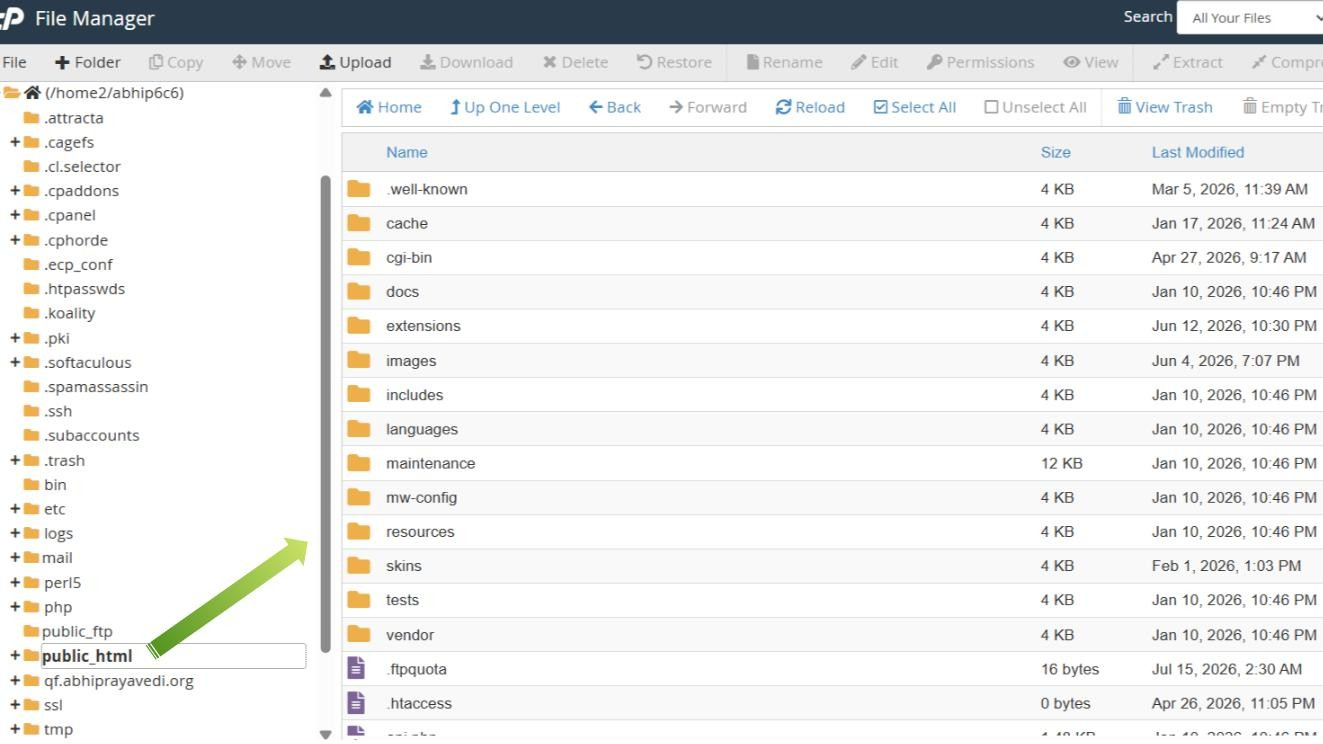1323x744 pixels.
Task: Select the languages folder name
Action: (422, 429)
